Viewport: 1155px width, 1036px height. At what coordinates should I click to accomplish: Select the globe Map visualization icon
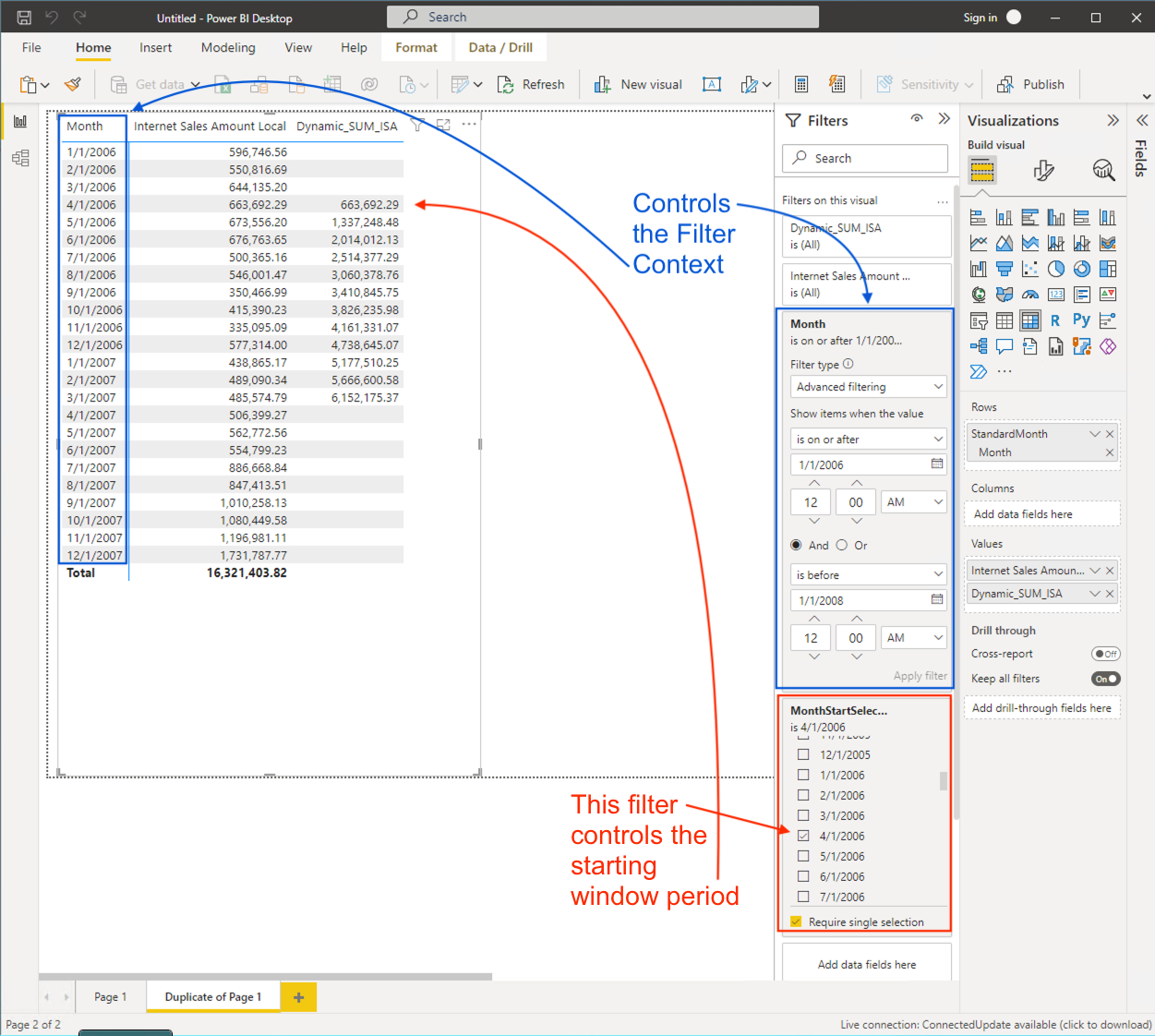[979, 295]
